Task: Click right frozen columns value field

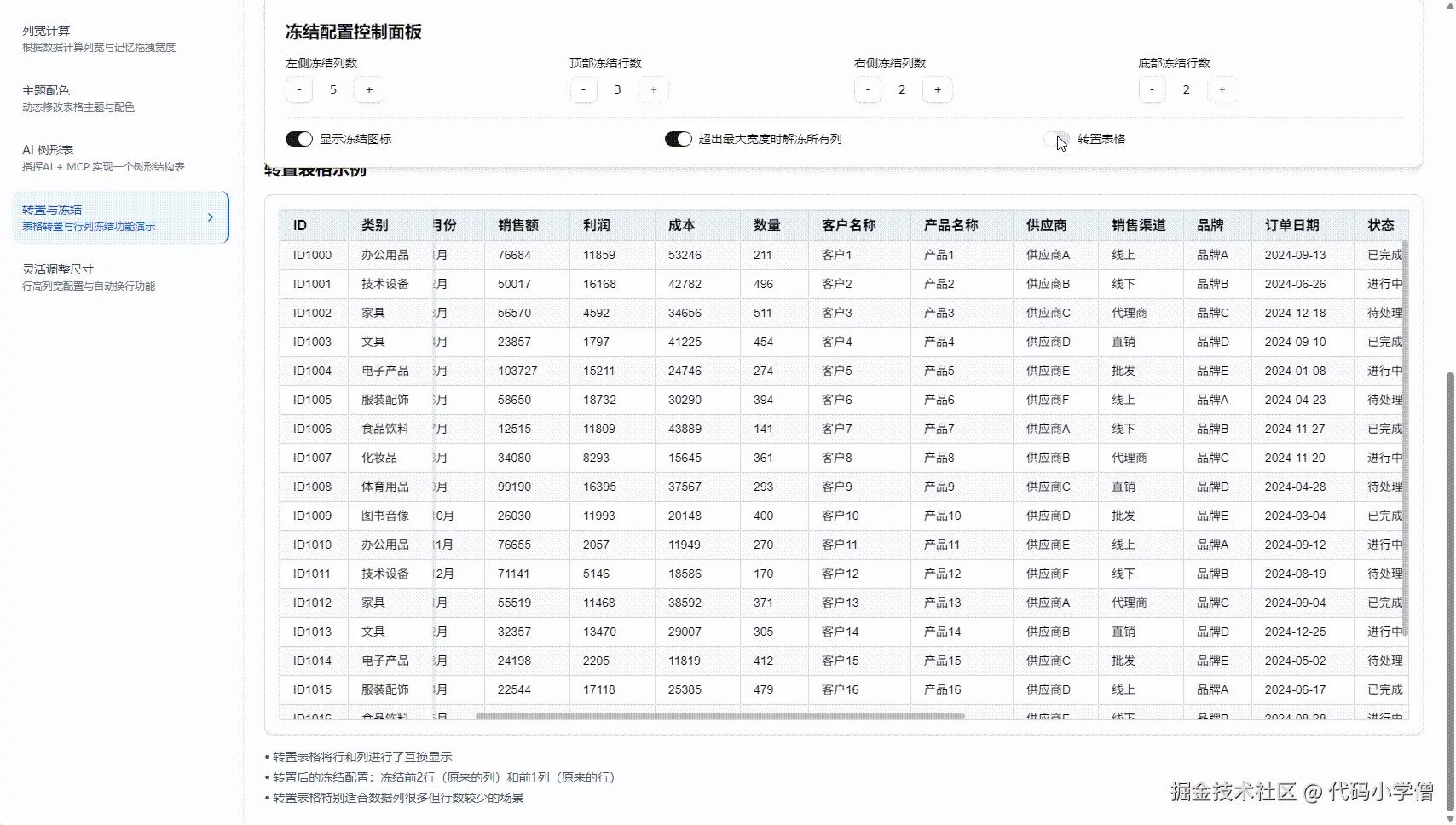Action: 902,89
